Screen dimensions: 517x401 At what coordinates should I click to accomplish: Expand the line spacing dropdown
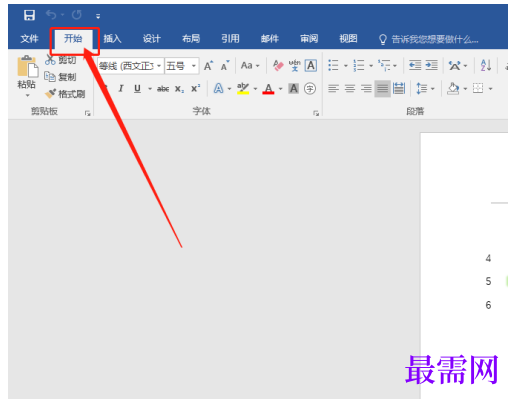point(433,89)
